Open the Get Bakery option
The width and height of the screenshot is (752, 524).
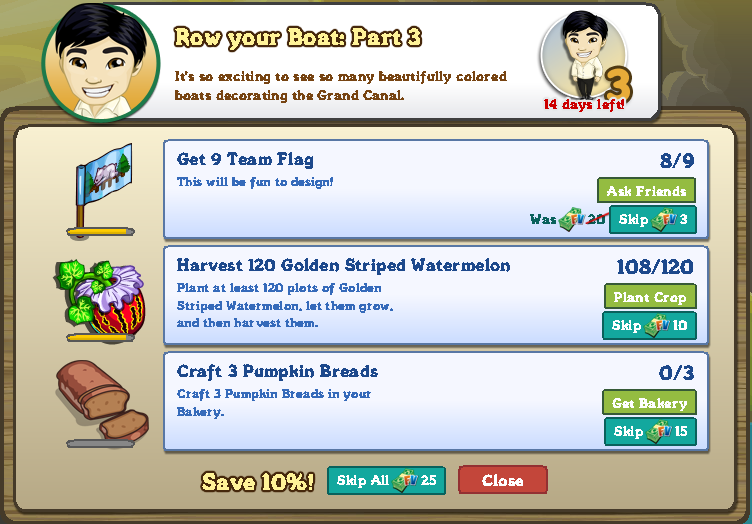coord(649,403)
